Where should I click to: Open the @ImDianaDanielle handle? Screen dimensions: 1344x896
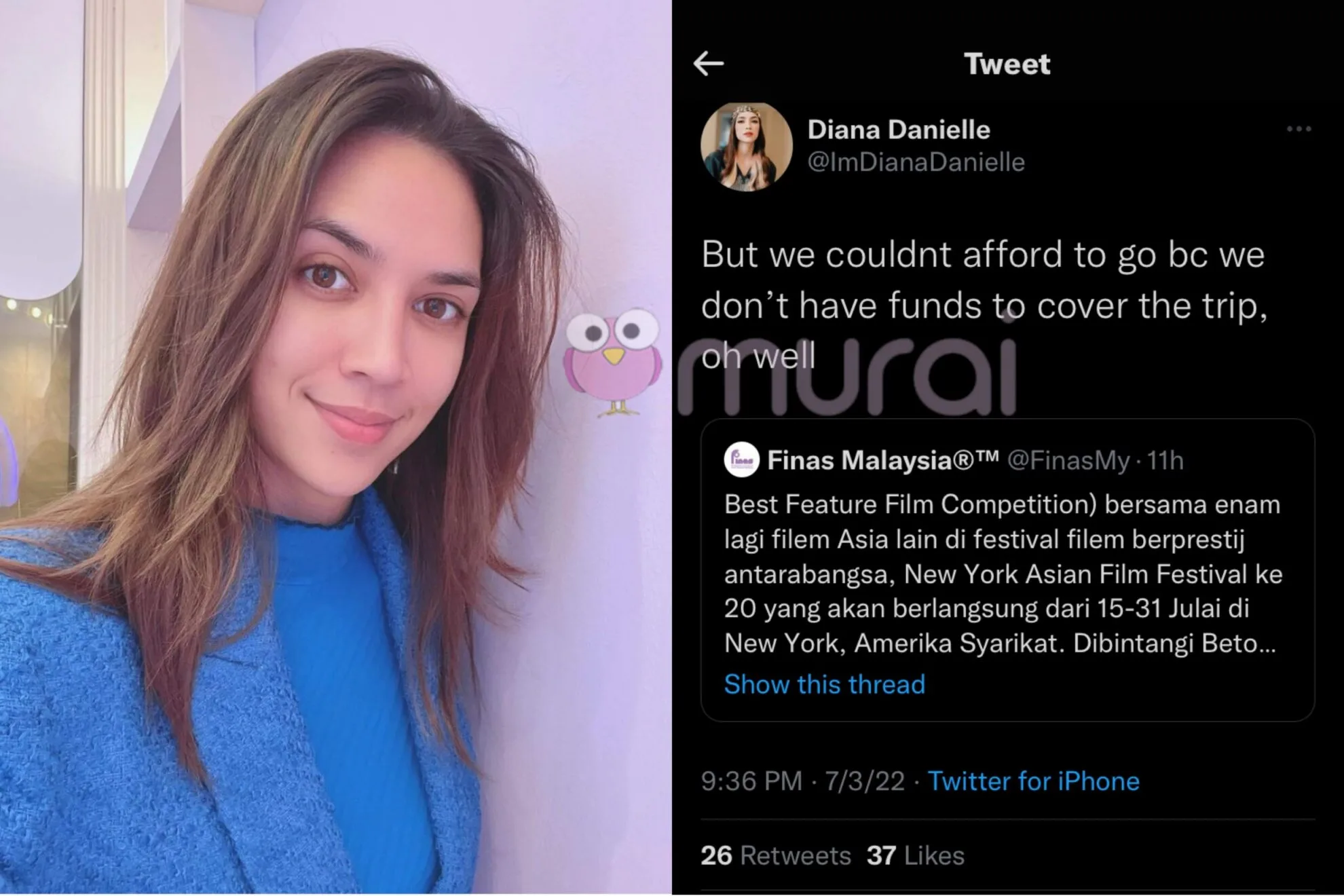click(916, 162)
